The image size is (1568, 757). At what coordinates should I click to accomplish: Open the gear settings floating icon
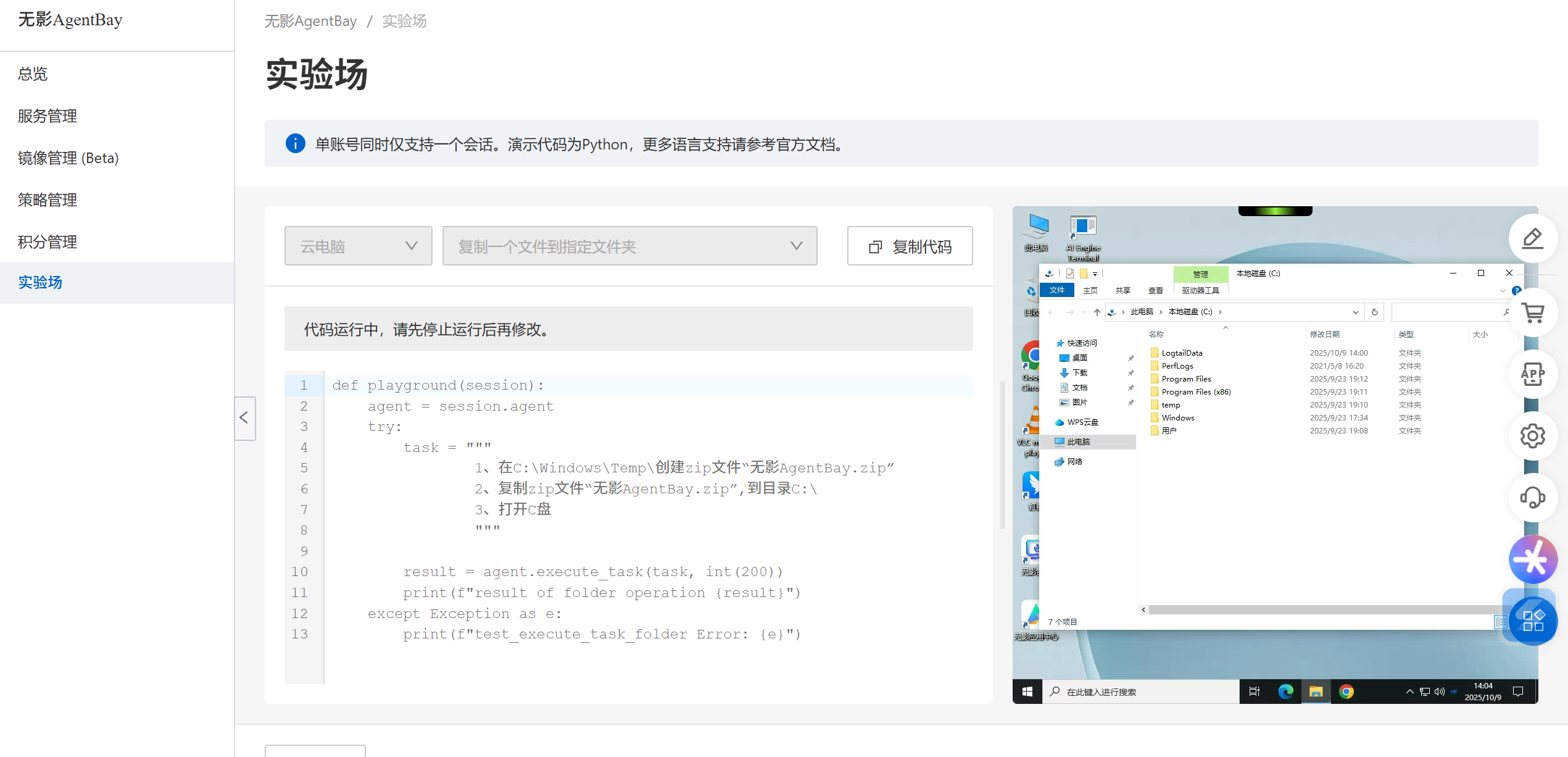[1532, 436]
